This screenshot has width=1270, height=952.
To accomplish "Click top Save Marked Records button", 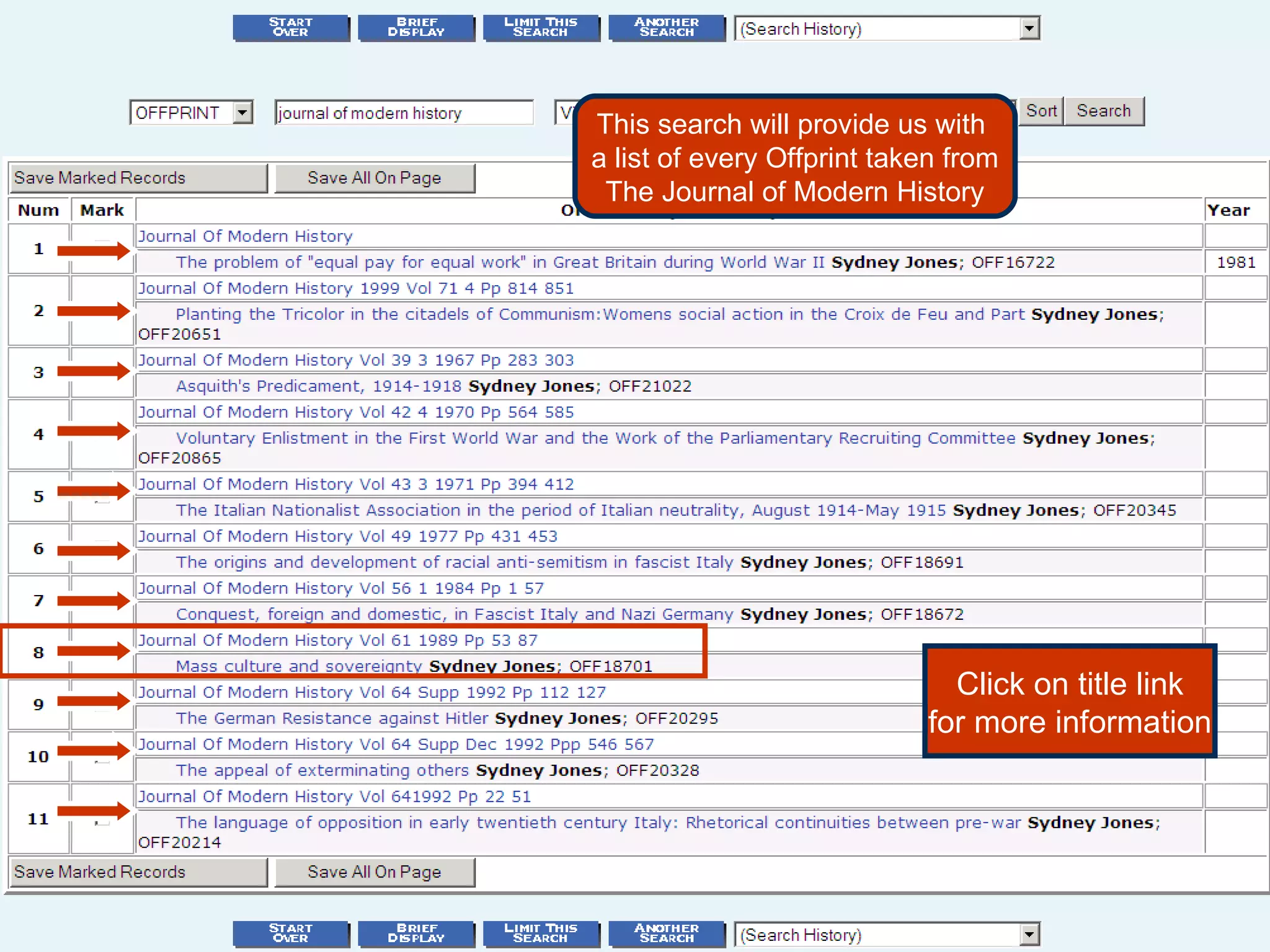I will pos(138,178).
